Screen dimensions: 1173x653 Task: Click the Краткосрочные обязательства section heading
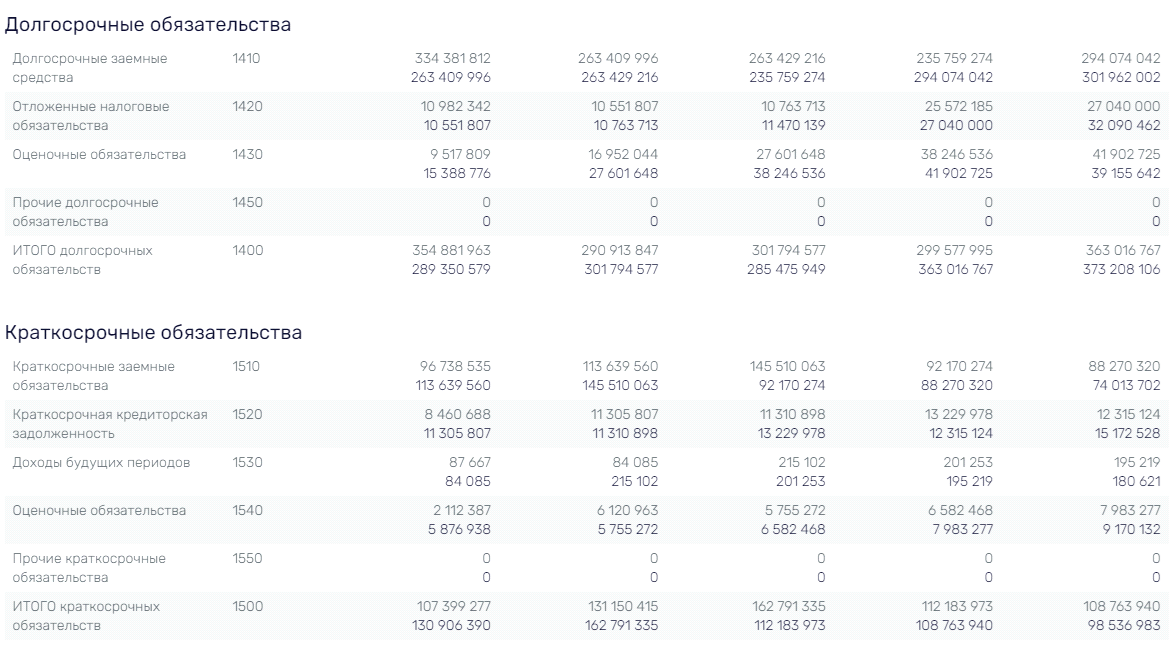[153, 333]
